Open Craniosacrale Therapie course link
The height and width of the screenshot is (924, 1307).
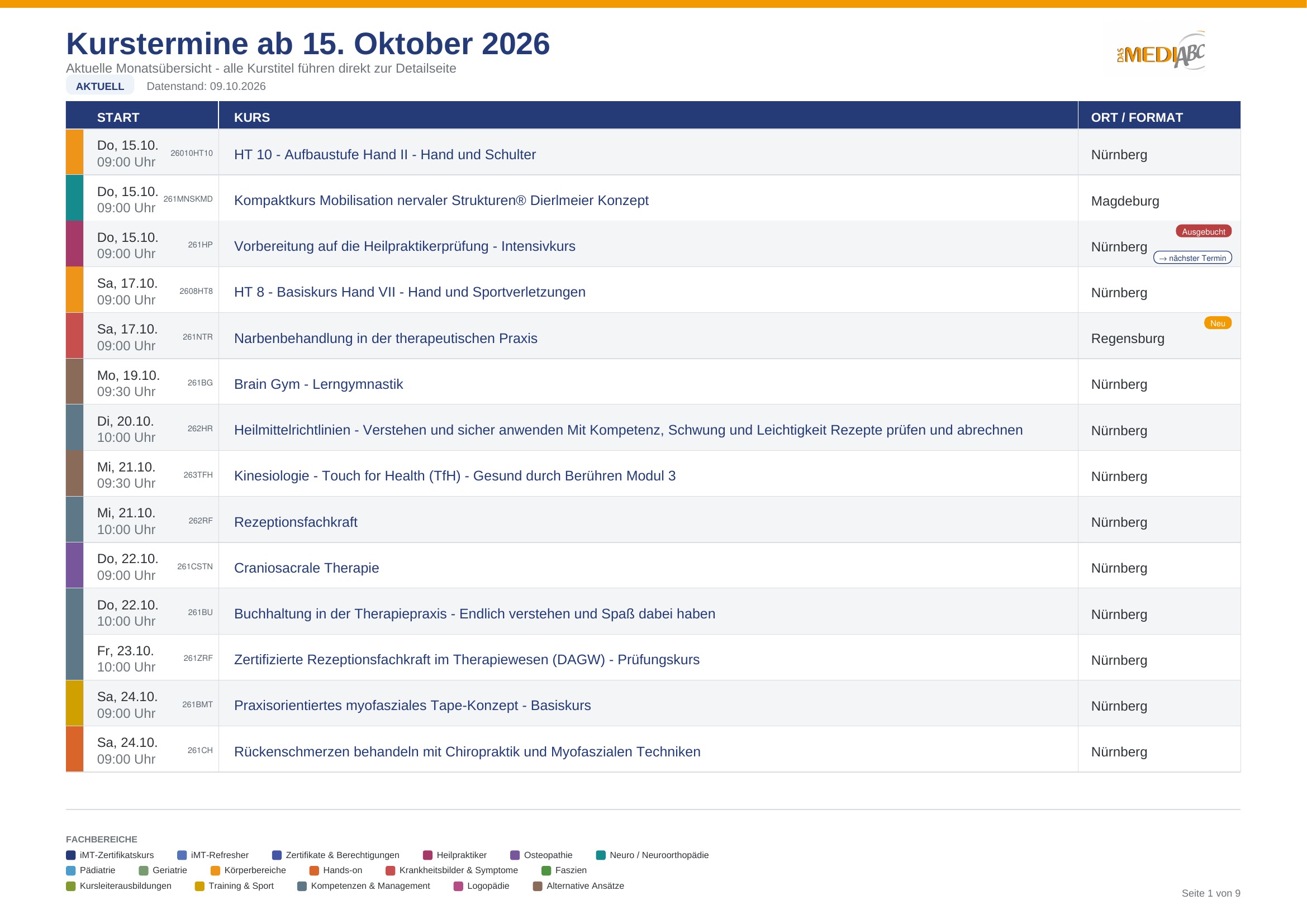306,568
